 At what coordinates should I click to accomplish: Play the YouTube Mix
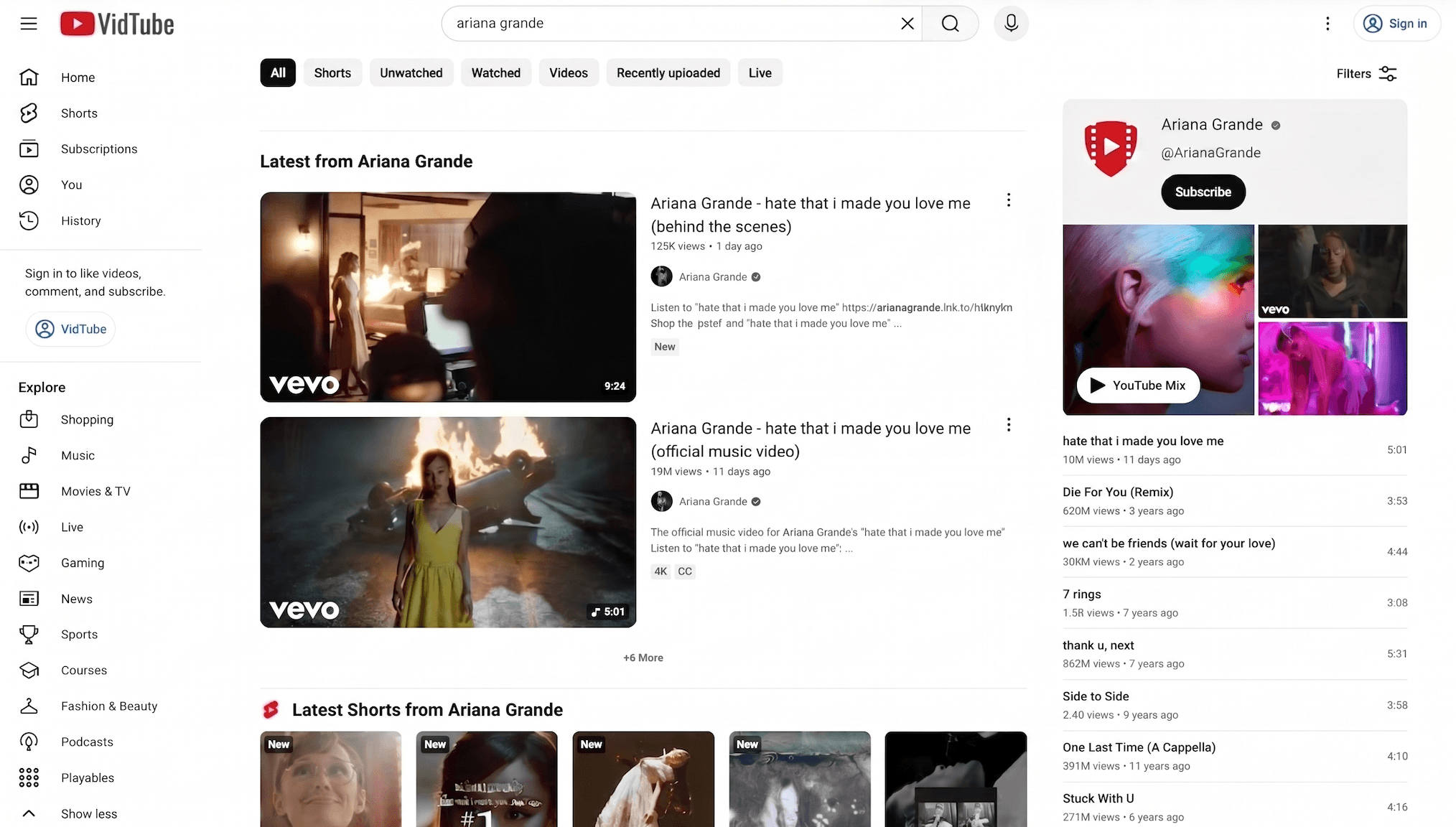[x=1138, y=386]
